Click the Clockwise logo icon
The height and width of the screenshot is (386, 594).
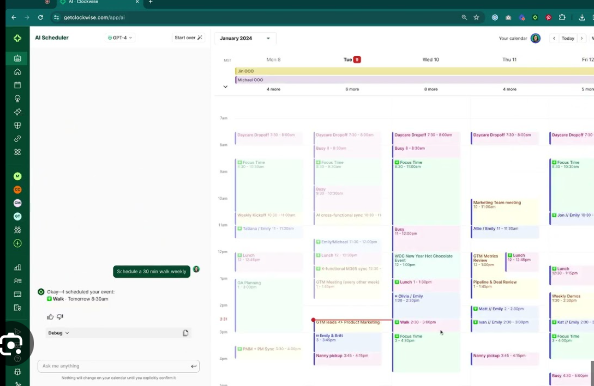17,38
